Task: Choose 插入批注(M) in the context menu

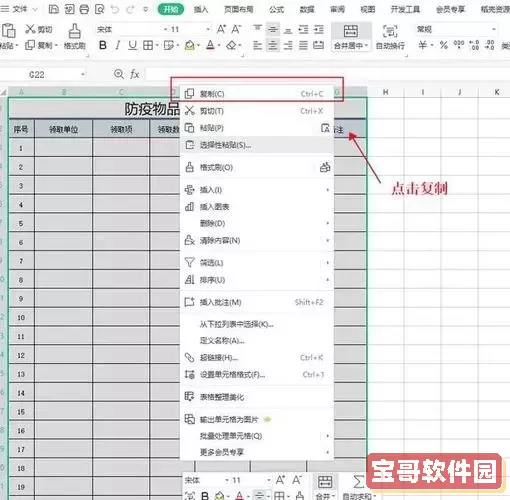Action: (x=257, y=302)
